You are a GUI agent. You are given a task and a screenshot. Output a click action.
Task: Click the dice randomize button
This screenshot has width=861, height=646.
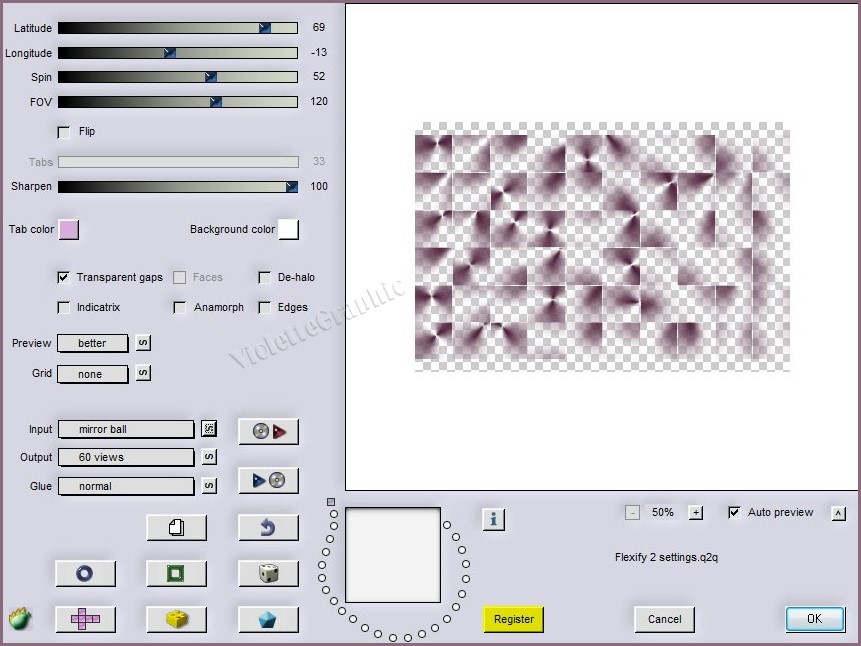268,573
